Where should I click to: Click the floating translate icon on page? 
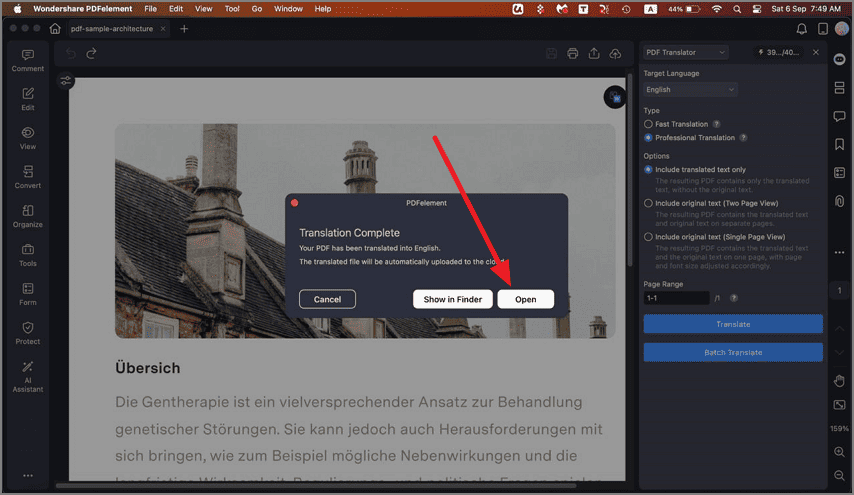(x=615, y=97)
